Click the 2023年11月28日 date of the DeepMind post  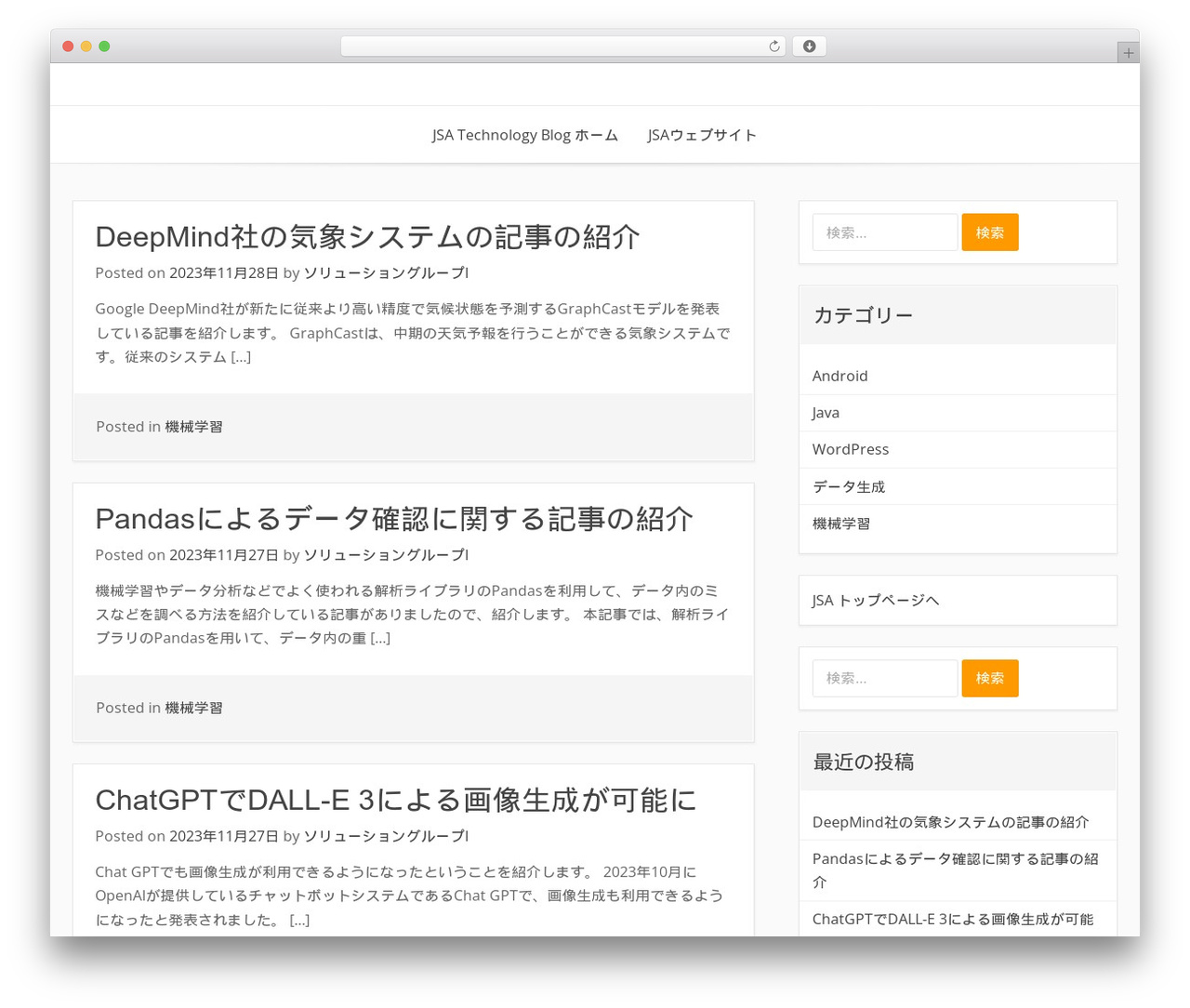224,272
